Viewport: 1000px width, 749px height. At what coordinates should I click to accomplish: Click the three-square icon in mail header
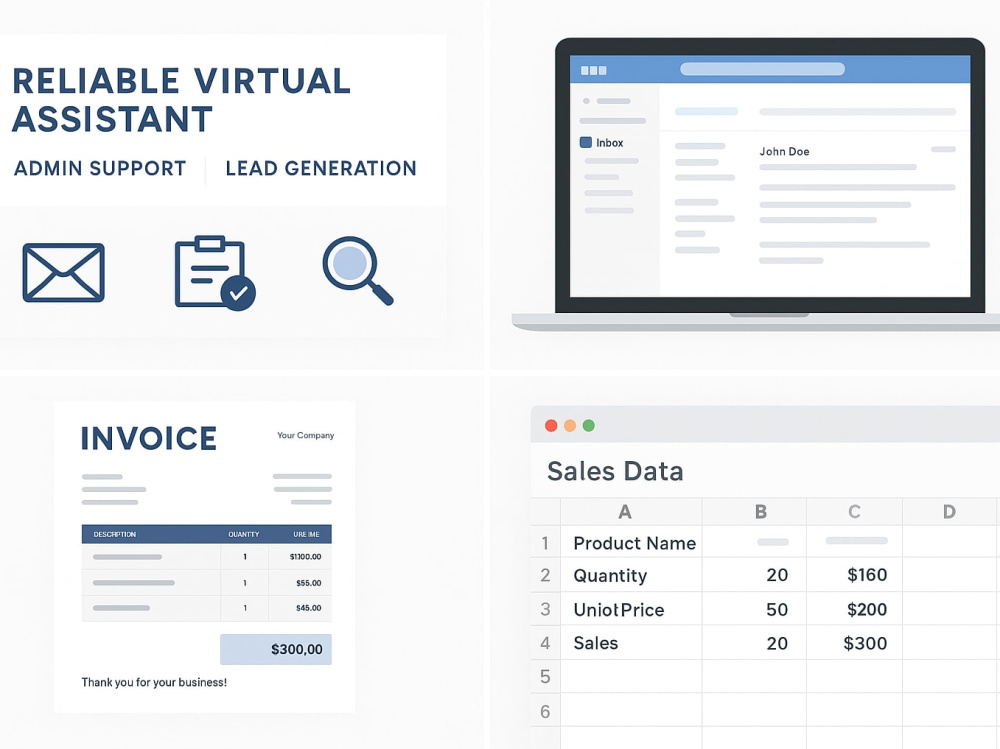tap(593, 70)
